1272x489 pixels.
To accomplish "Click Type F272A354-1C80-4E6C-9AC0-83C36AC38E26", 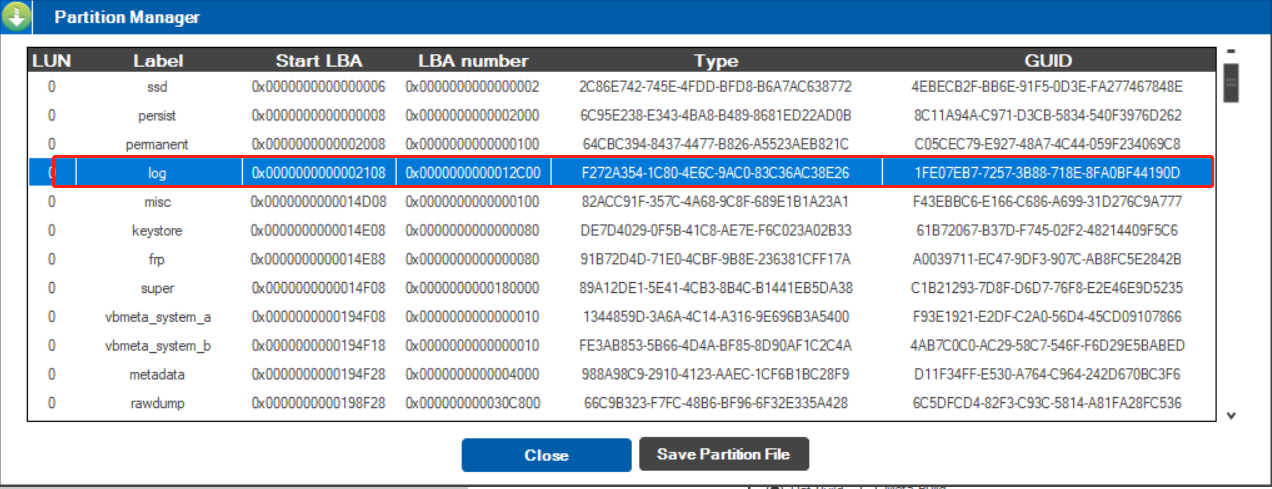I will [x=716, y=174].
